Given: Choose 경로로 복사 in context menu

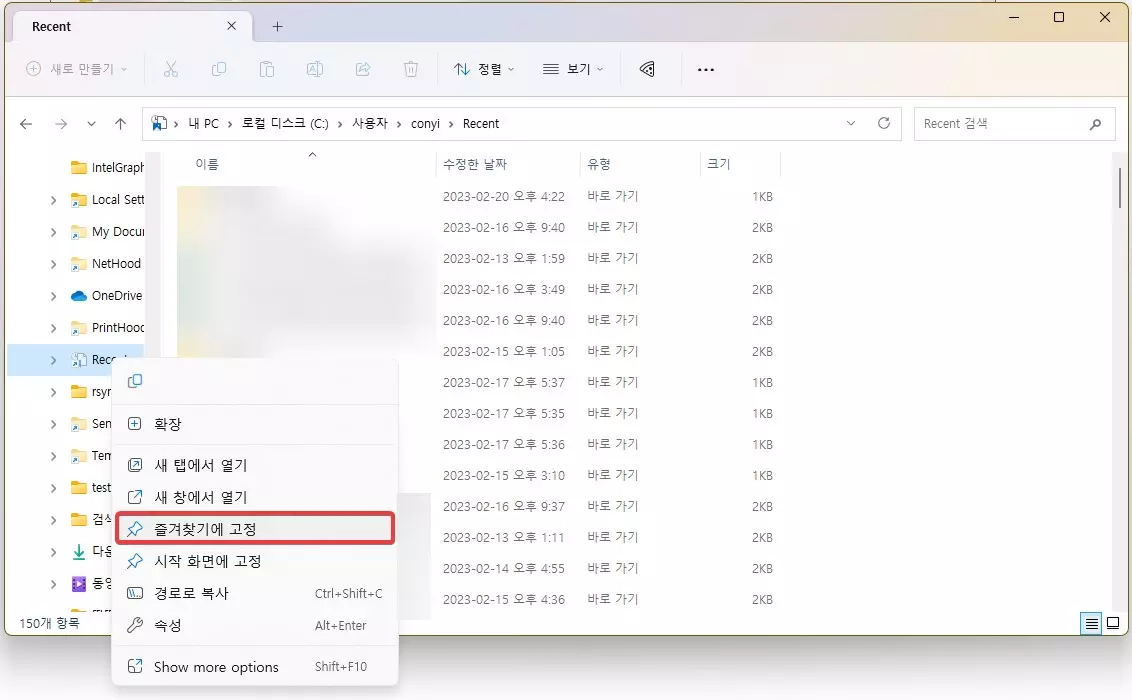Looking at the screenshot, I should (255, 593).
